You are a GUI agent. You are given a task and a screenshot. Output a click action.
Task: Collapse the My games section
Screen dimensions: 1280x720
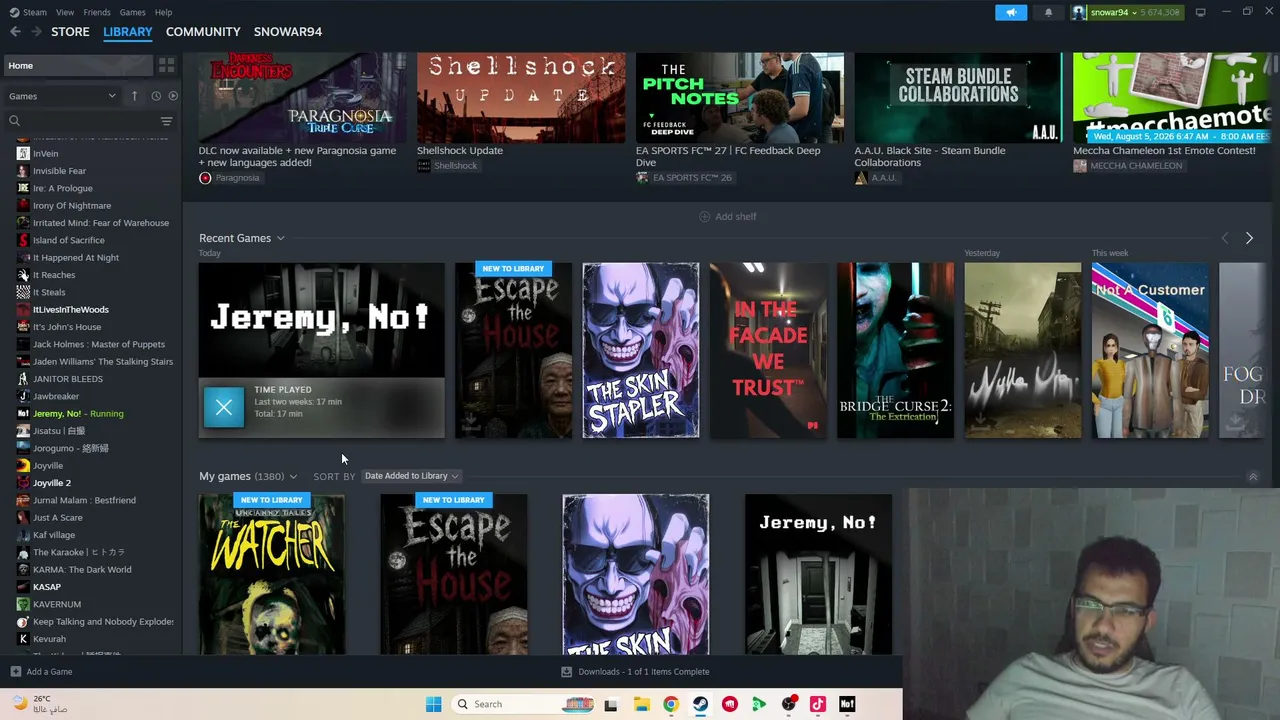(x=1252, y=477)
